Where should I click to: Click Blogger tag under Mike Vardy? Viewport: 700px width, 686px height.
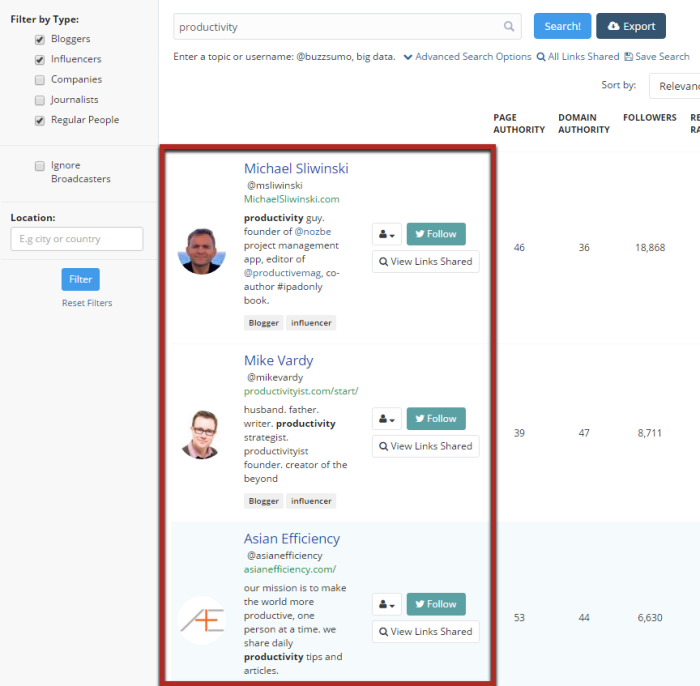pos(263,501)
